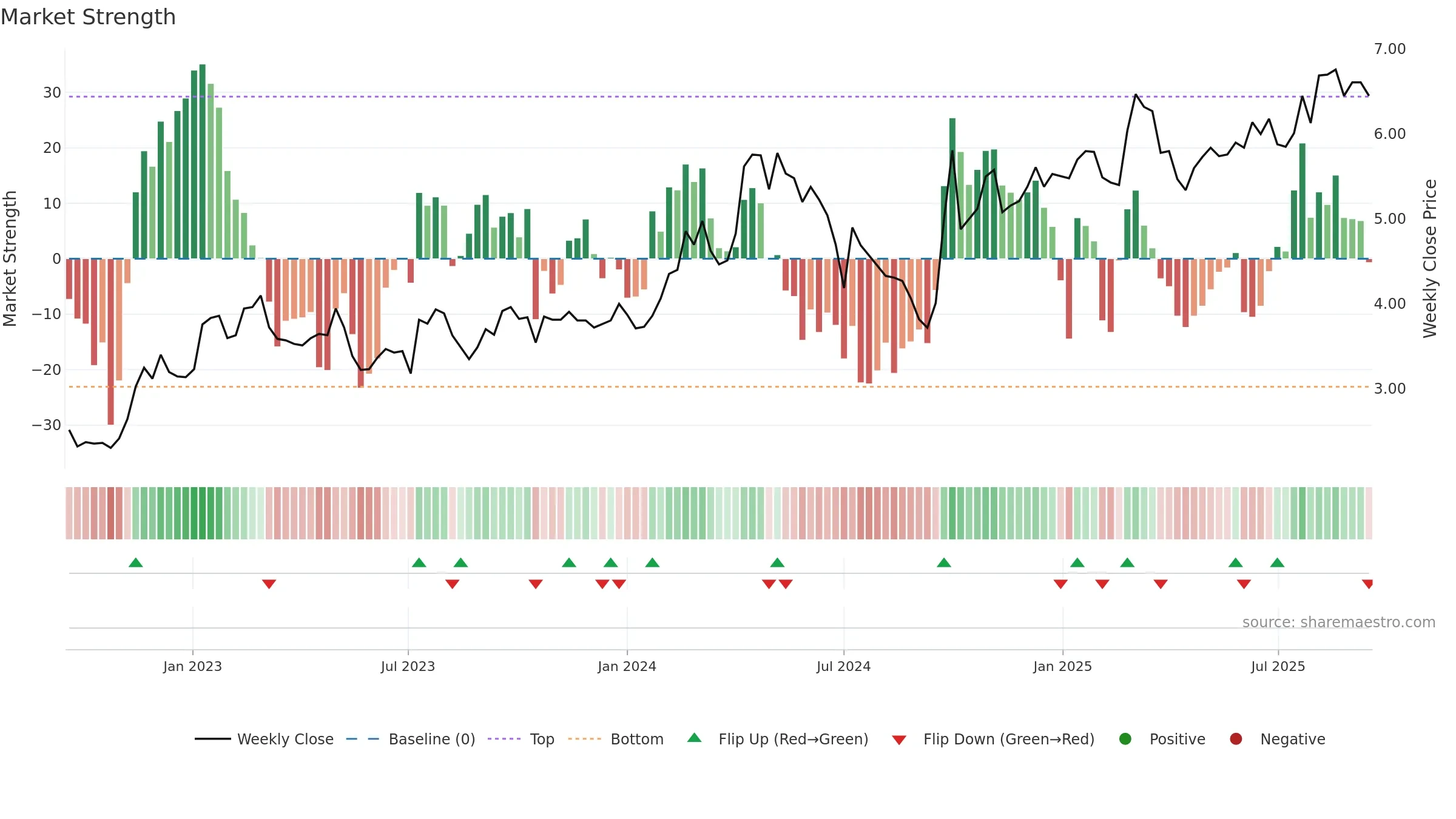Click the Jul 2024 x-axis label
Screen dimensions: 1456x819
843,666
